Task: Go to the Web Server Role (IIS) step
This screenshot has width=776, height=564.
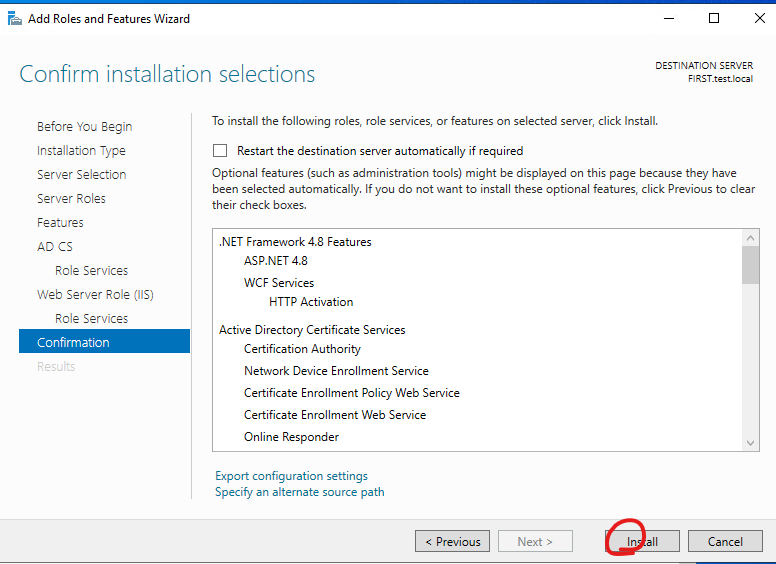Action: click(x=96, y=295)
